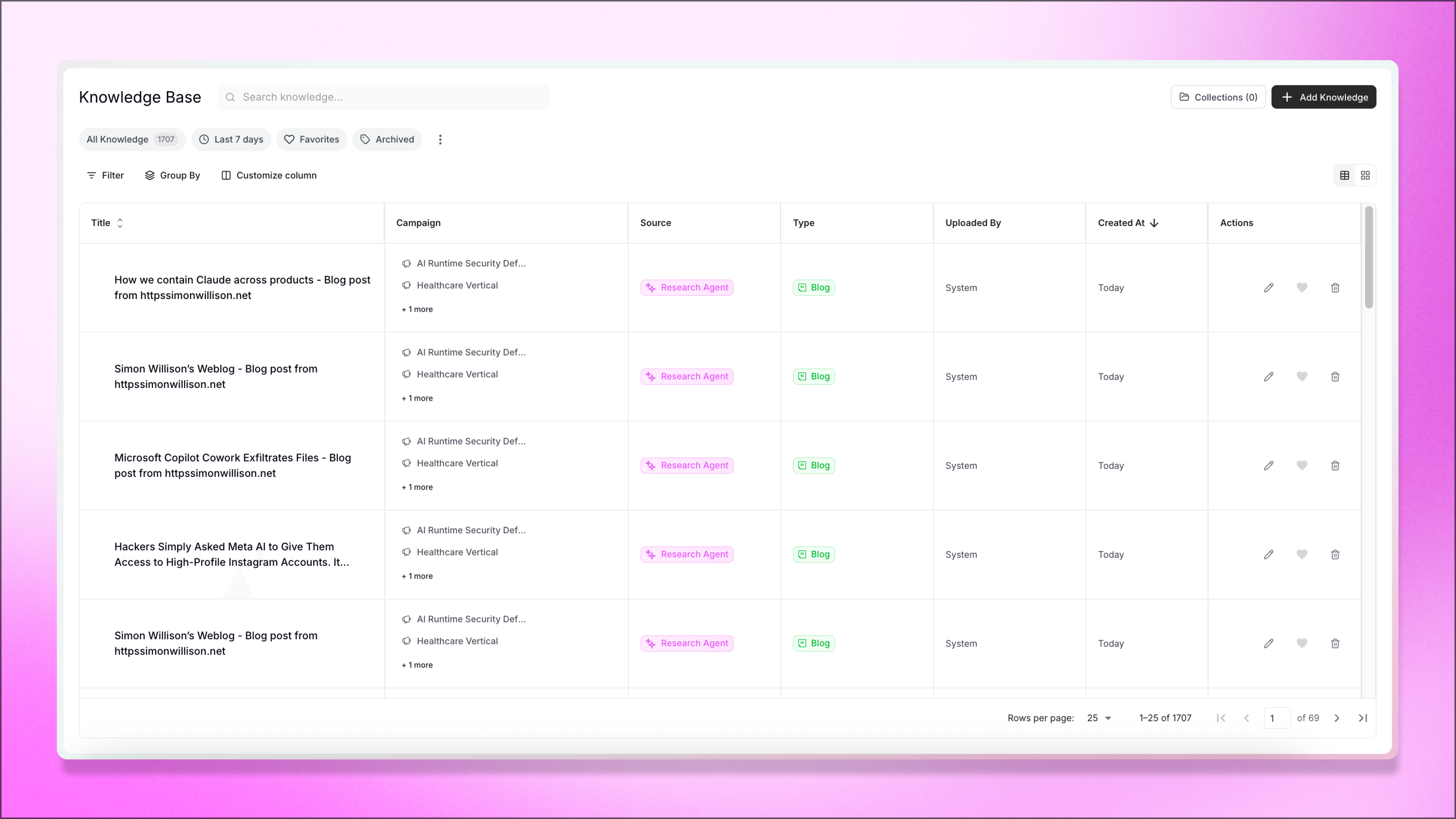The width and height of the screenshot is (1456, 819).
Task: Open the three-dot more filters menu
Action: click(x=440, y=140)
